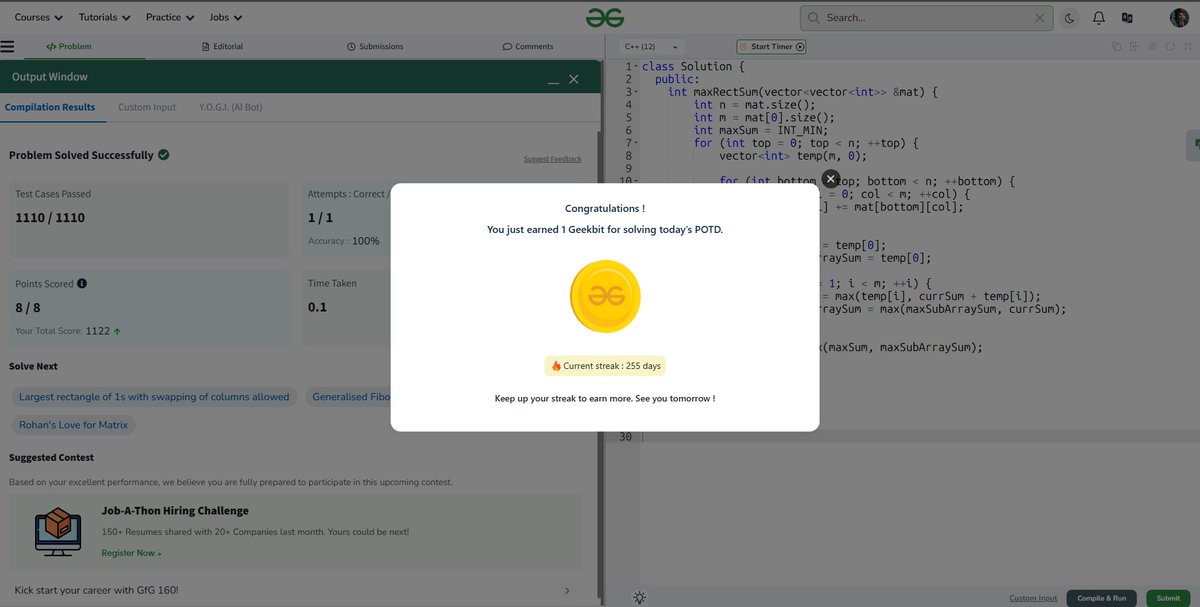Open the Generalised Fibonacci problem chip
Image resolution: width=1200 pixels, height=607 pixels.
pos(348,397)
